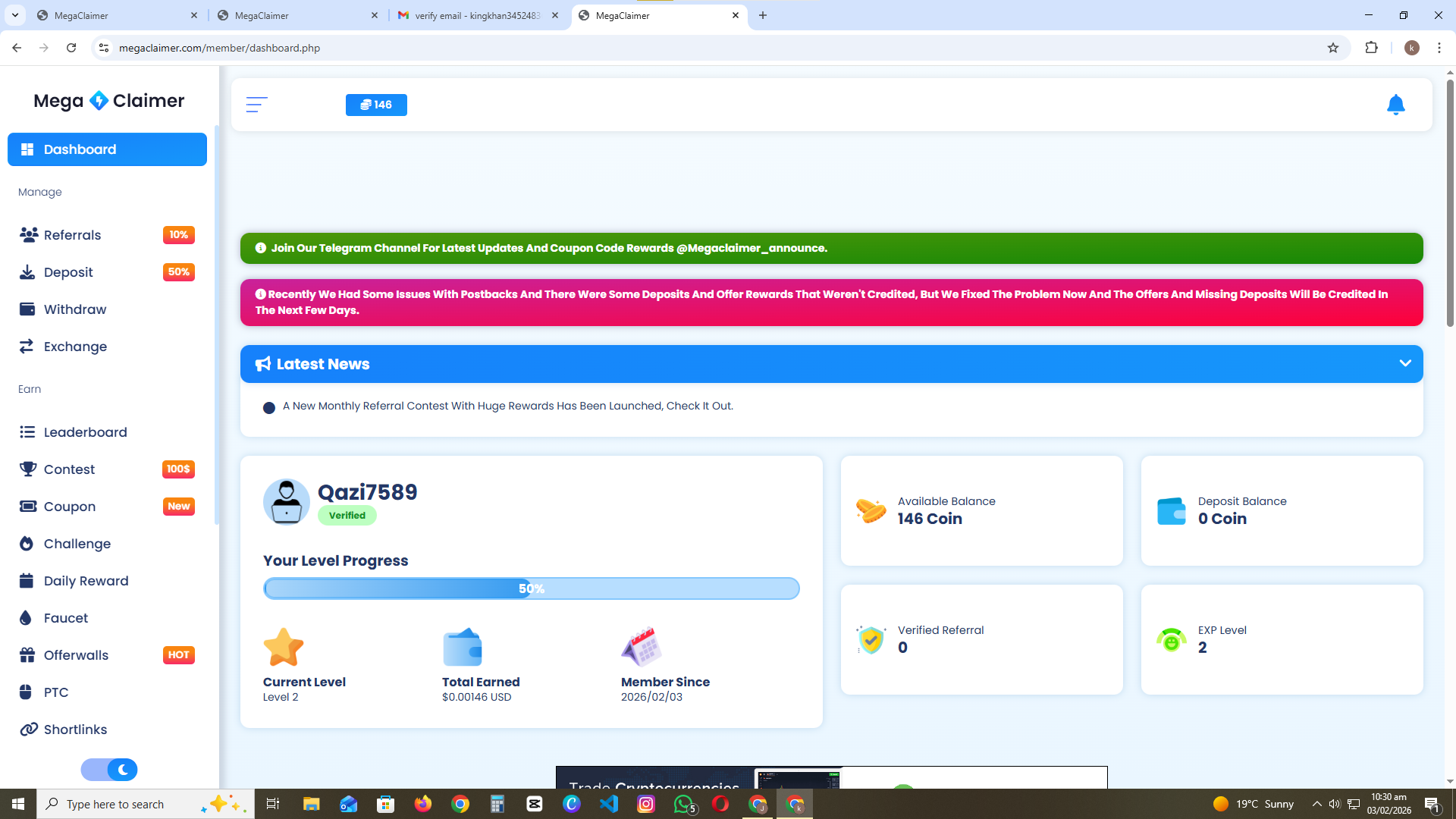Click the Offerwalls gift icon
Screen dimensions: 1456x819
(27, 655)
